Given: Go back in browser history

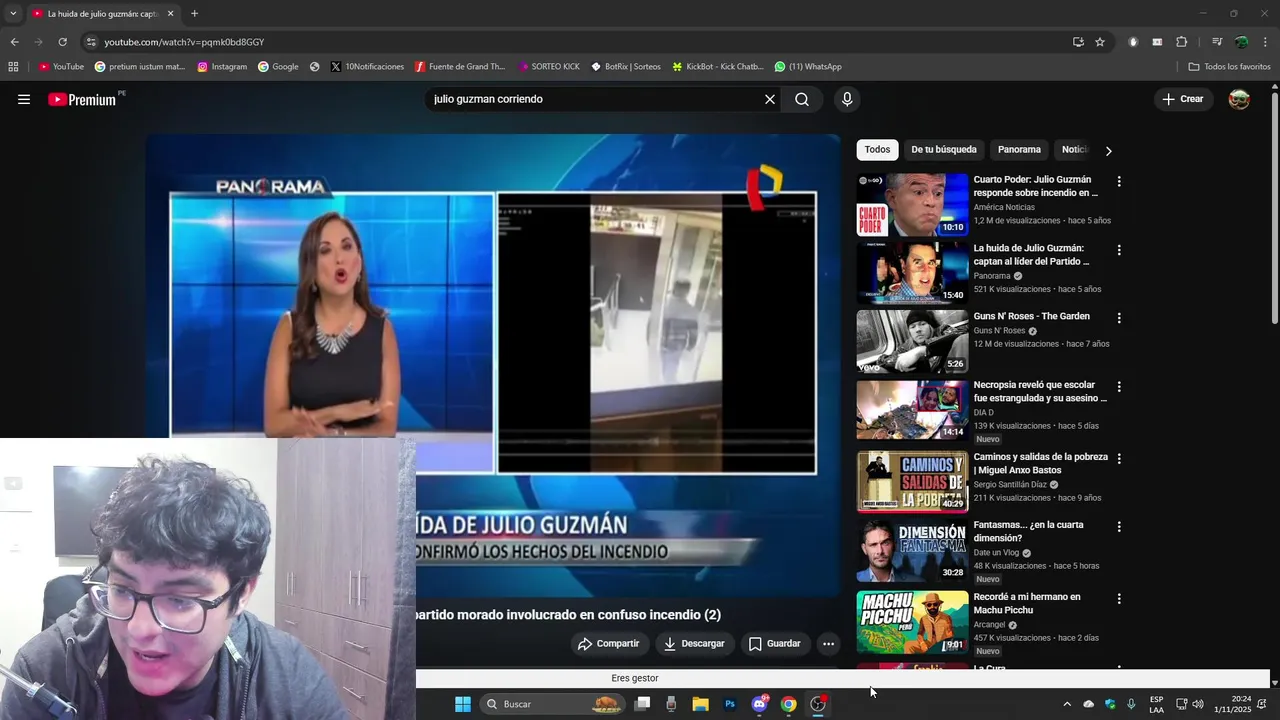Looking at the screenshot, I should pyautogui.click(x=14, y=42).
